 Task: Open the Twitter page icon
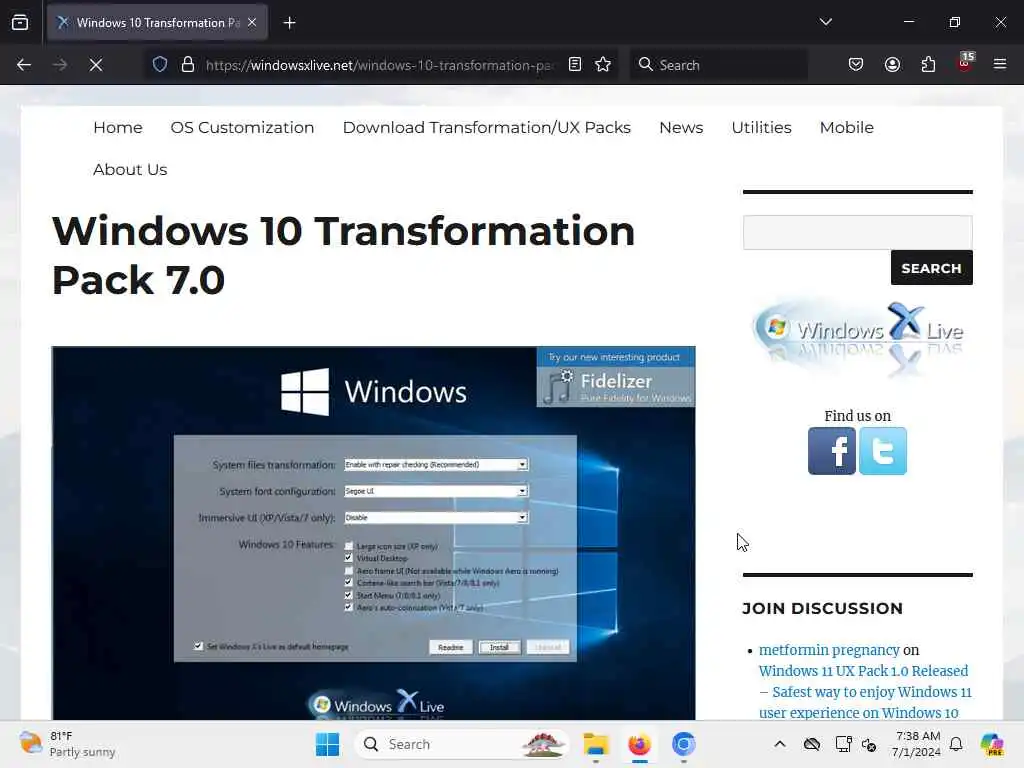[x=883, y=451]
